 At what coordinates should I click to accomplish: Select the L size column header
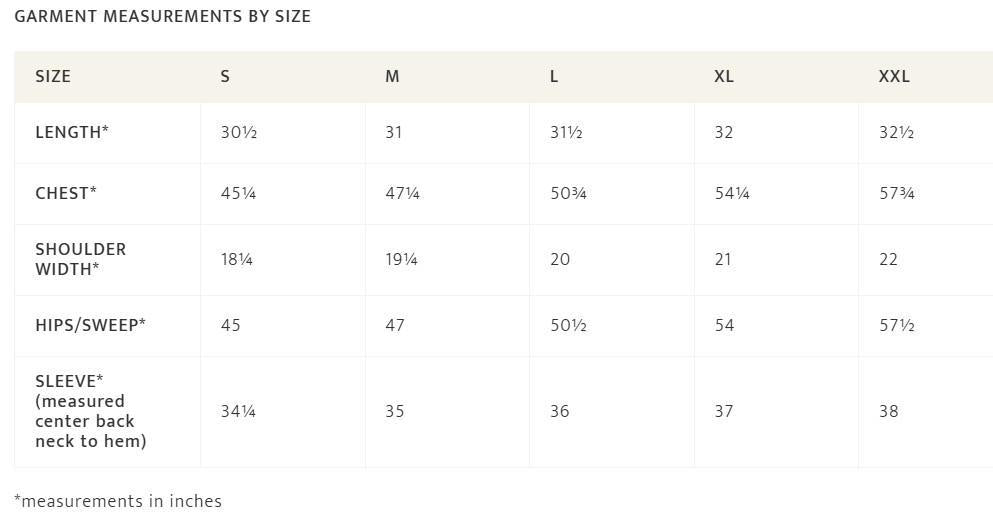pos(554,77)
